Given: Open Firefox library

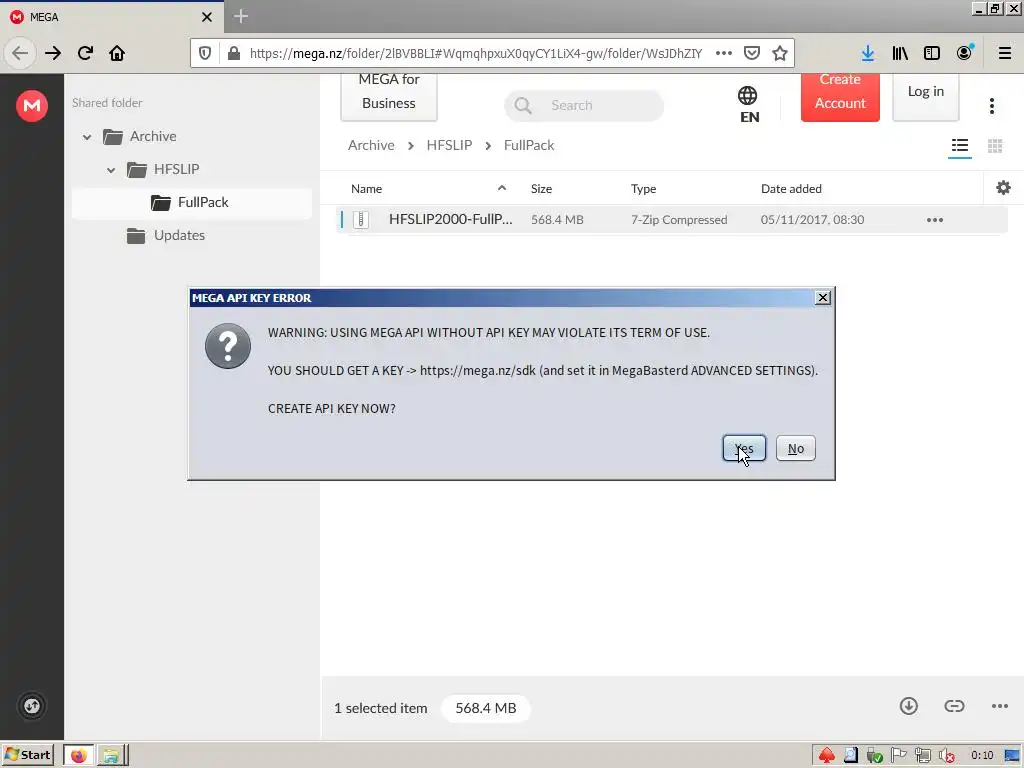Looking at the screenshot, I should tap(900, 53).
